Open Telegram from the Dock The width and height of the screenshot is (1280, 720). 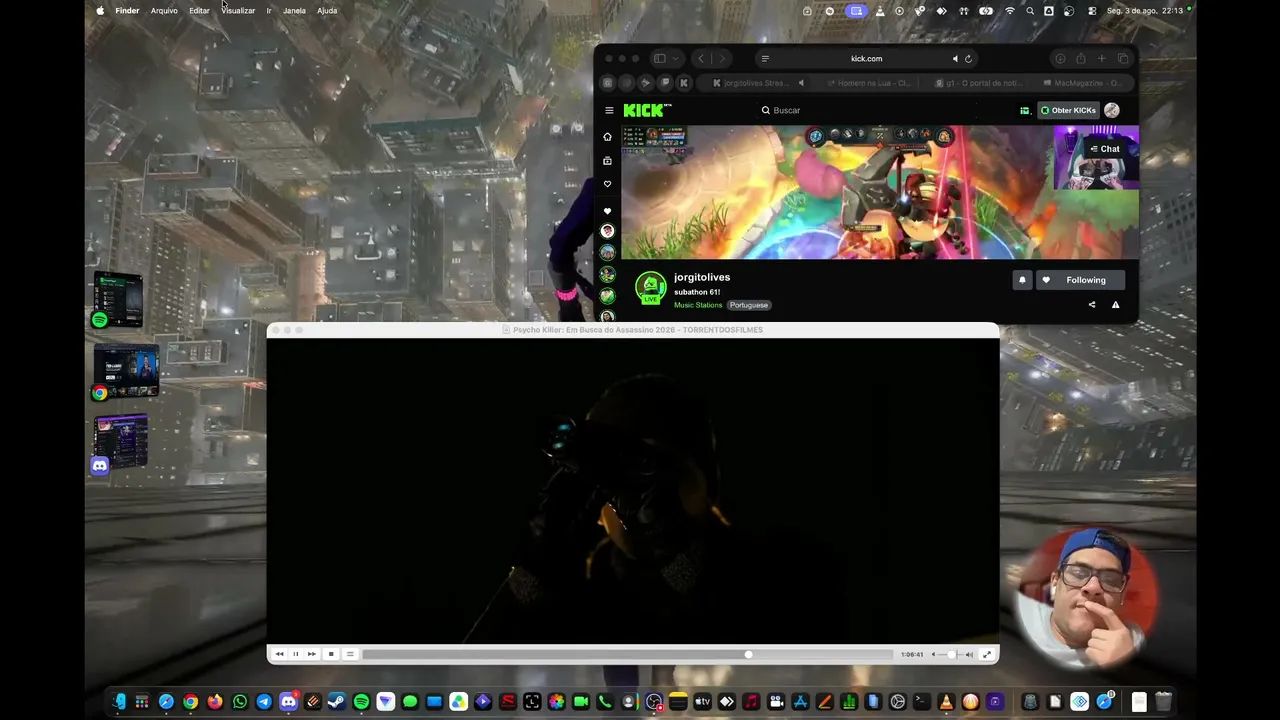(264, 702)
